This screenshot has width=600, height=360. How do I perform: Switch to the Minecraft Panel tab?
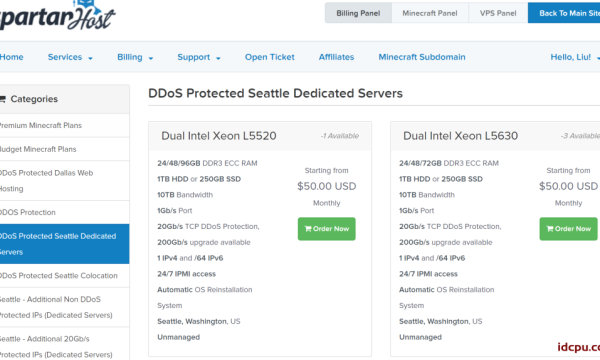tap(430, 13)
